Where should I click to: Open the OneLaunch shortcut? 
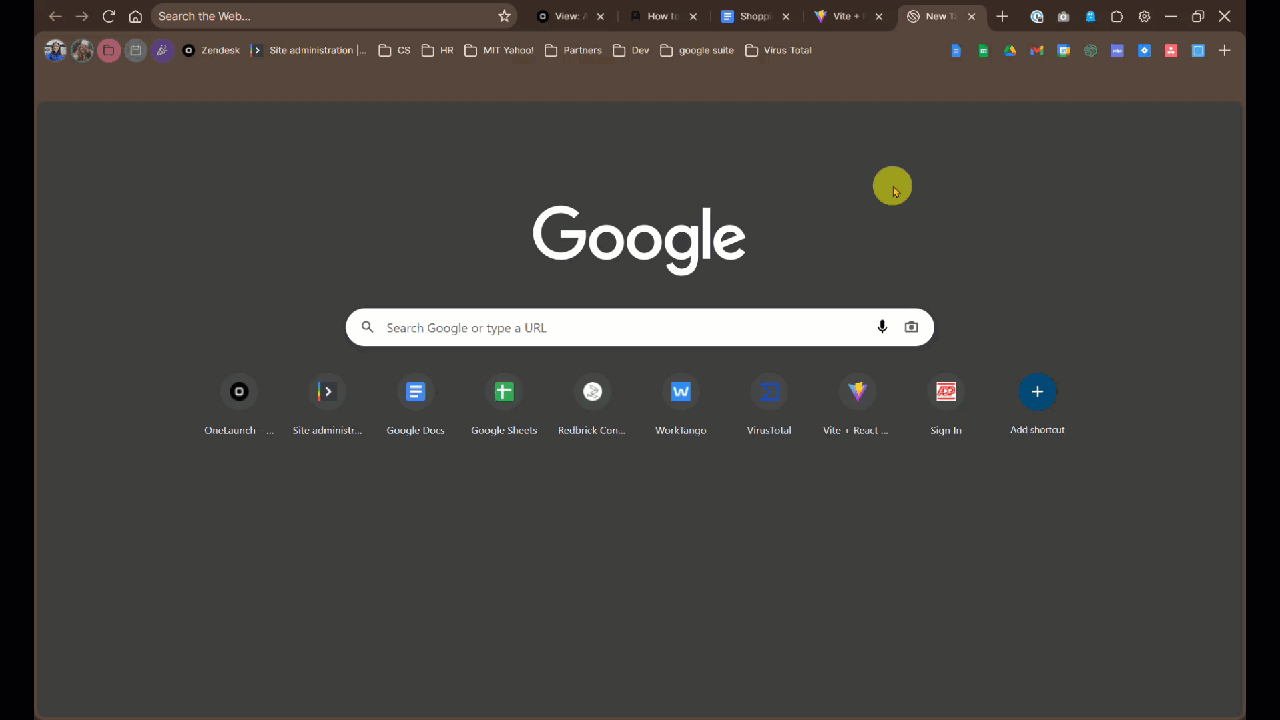pos(239,403)
